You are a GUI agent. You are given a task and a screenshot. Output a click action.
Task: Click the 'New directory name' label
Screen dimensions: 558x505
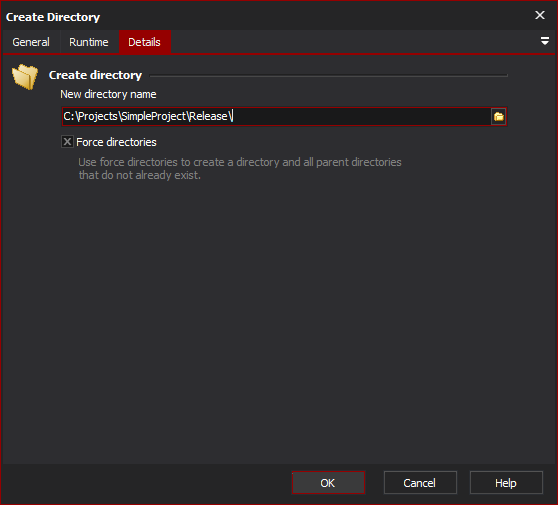[108, 94]
